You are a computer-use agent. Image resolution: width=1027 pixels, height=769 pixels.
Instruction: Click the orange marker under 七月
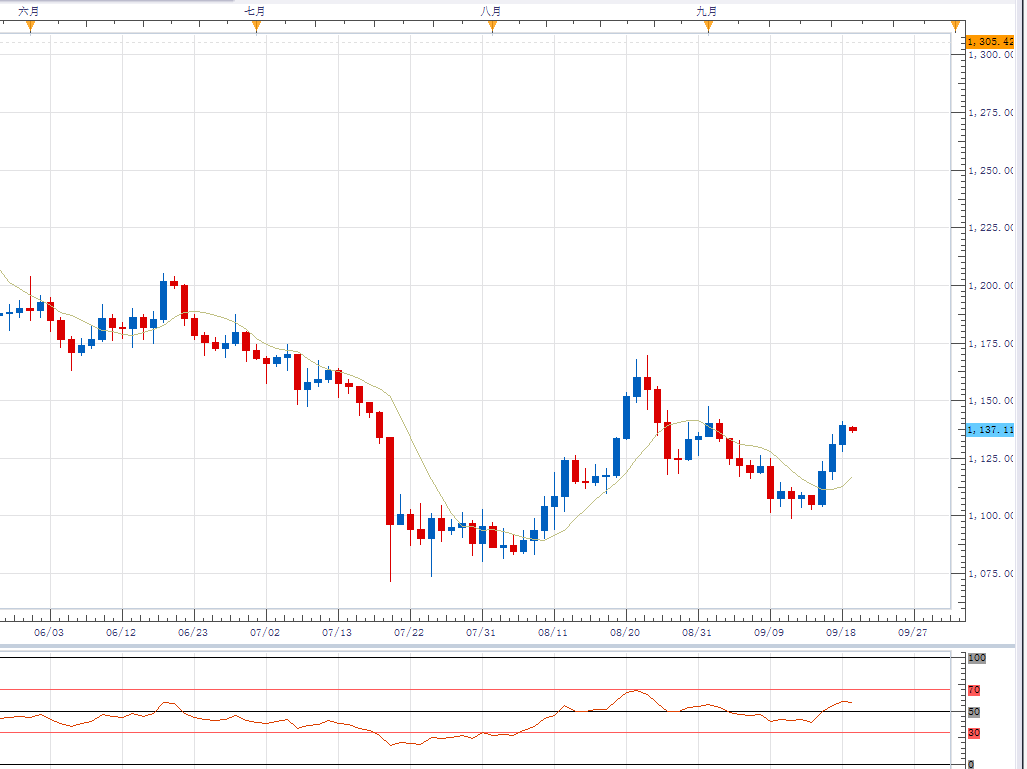(x=256, y=27)
